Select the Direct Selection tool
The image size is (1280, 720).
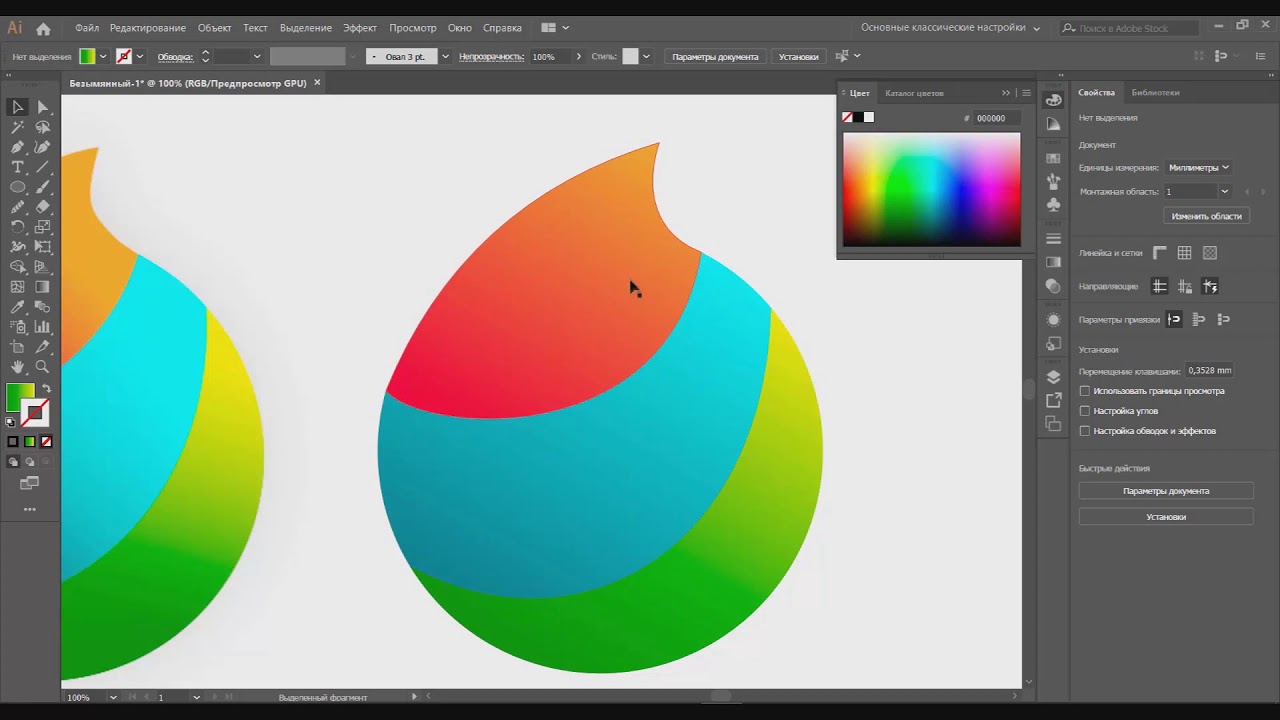[x=43, y=107]
